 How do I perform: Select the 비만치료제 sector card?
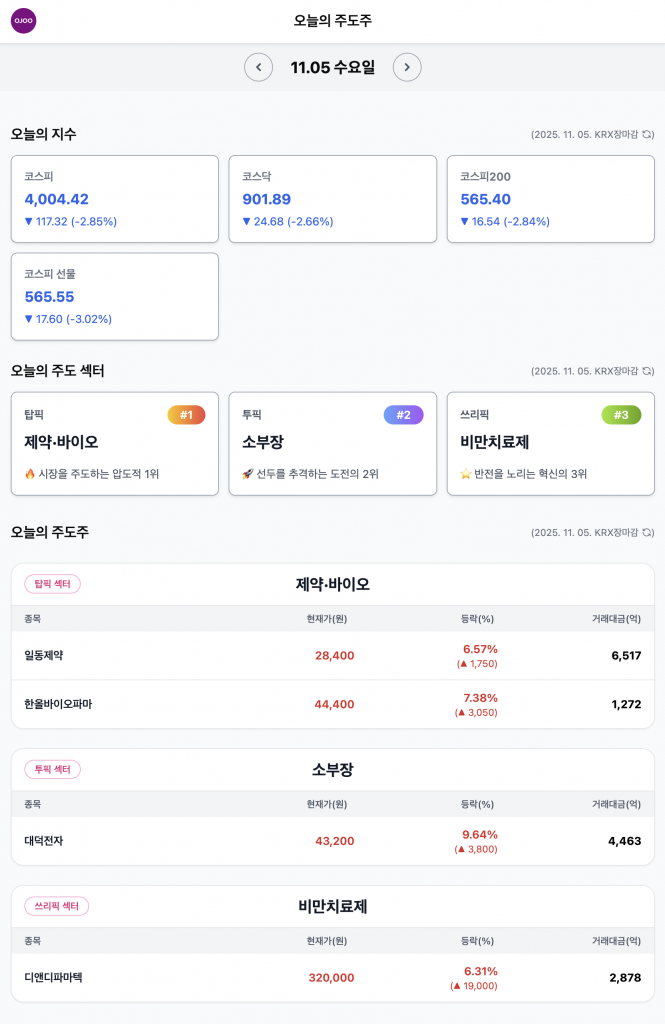click(x=550, y=444)
